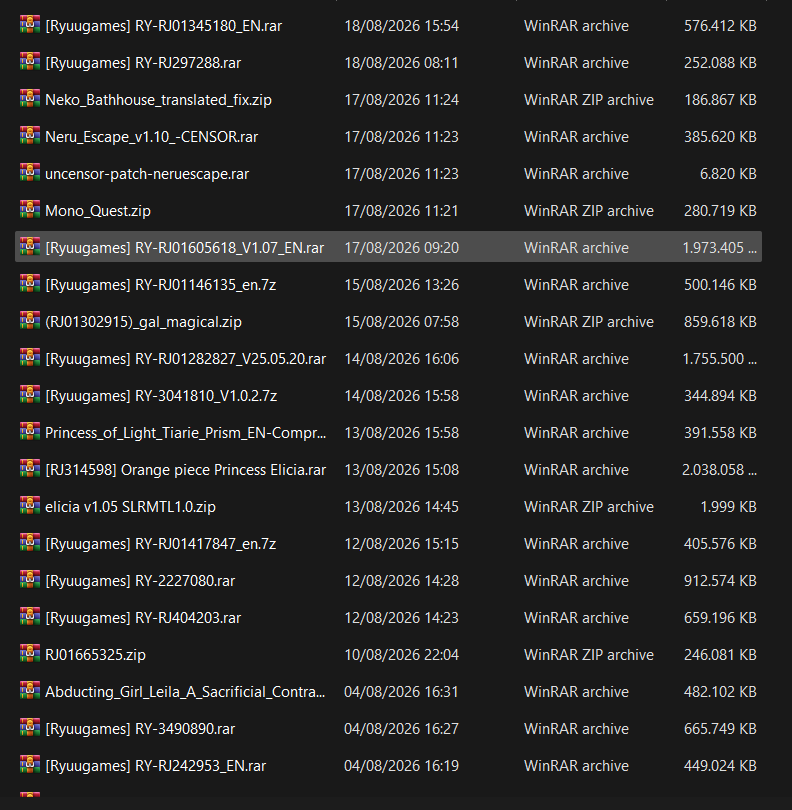The image size is (792, 810).
Task: Click the elicia v1.05 SLRMTL1.0.zip icon
Action: coord(30,506)
